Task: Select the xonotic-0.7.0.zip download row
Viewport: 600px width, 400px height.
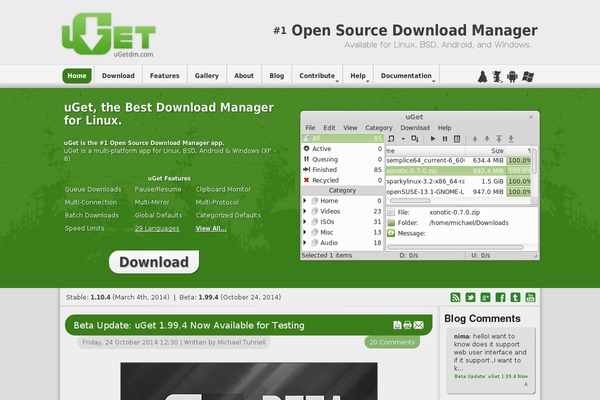Action: pyautogui.click(x=458, y=171)
